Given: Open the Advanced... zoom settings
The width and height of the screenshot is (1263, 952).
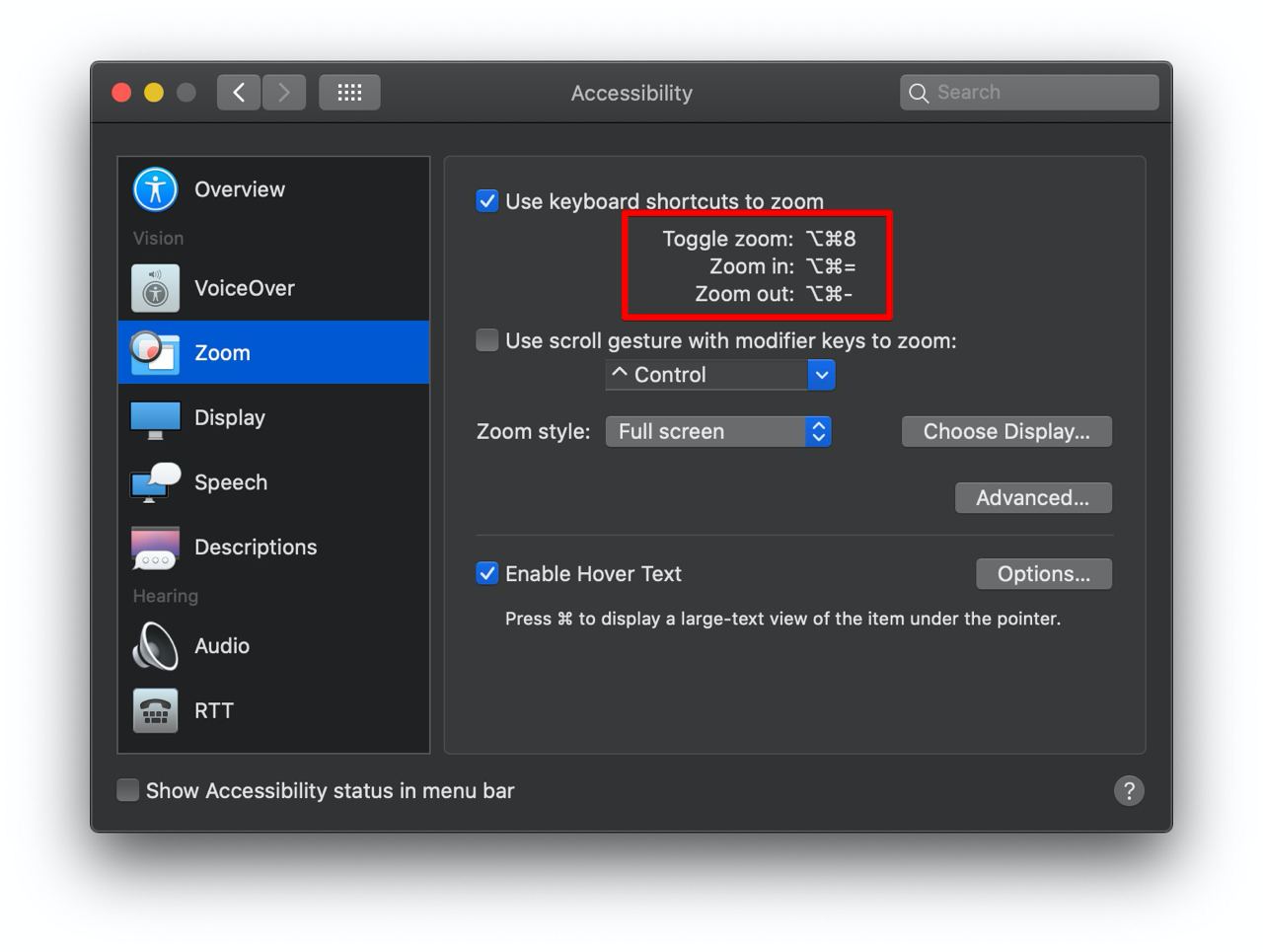Looking at the screenshot, I should coord(1033,497).
